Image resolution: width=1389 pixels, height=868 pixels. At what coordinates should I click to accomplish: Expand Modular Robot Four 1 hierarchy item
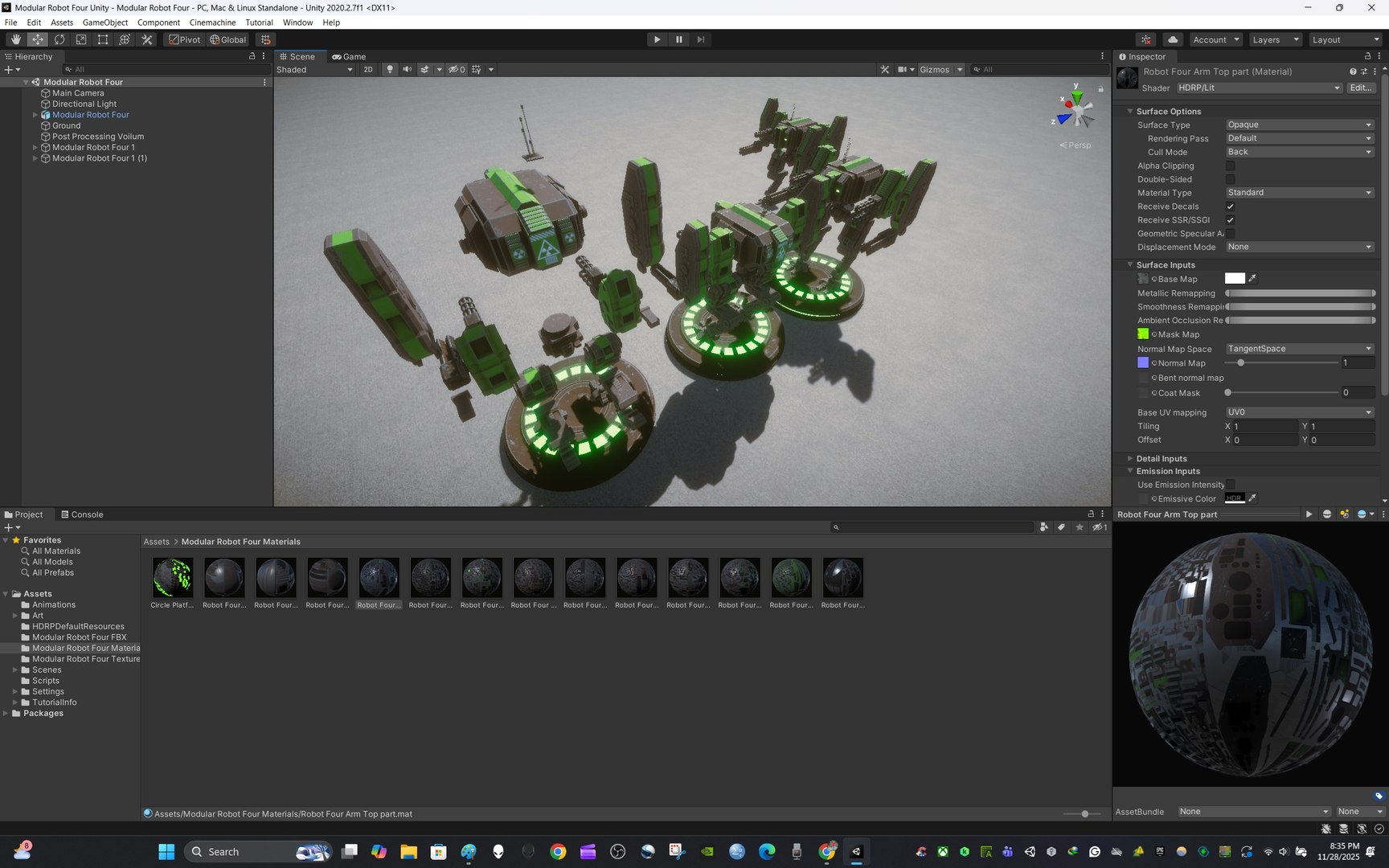[35, 147]
